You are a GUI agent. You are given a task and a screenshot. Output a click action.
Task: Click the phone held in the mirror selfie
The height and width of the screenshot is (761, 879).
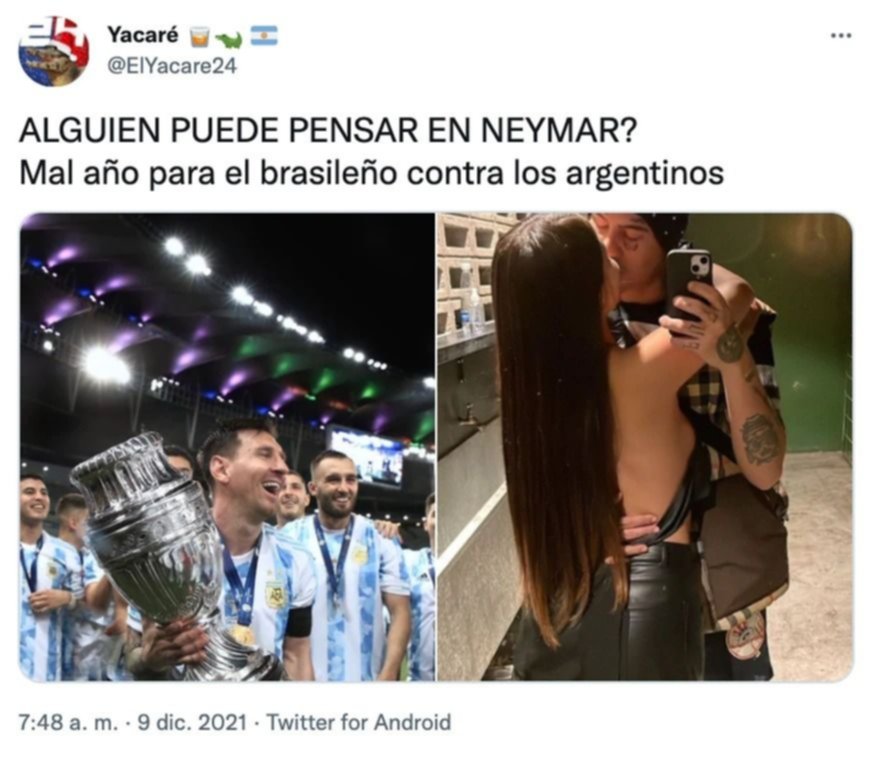pyautogui.click(x=688, y=289)
